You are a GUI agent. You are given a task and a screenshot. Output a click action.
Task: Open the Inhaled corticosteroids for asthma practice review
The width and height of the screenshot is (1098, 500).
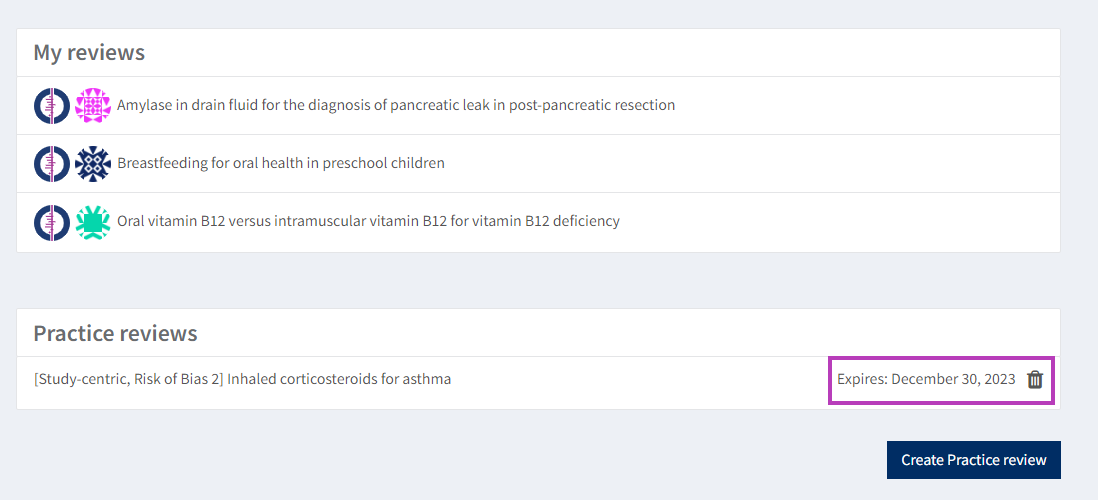pos(242,379)
